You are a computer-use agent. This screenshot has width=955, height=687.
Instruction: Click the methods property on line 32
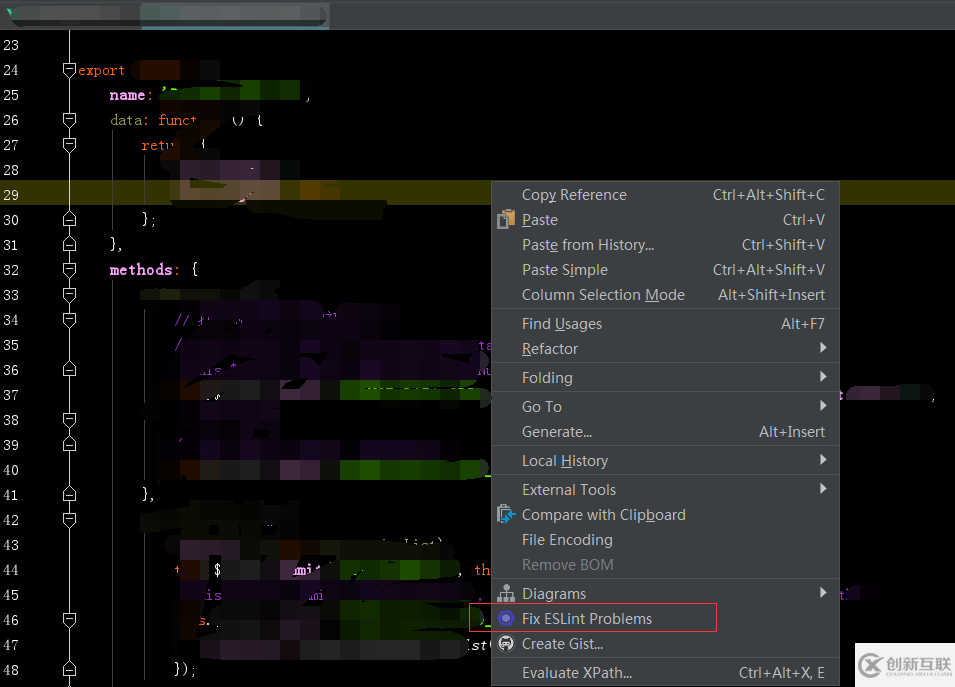[141, 269]
